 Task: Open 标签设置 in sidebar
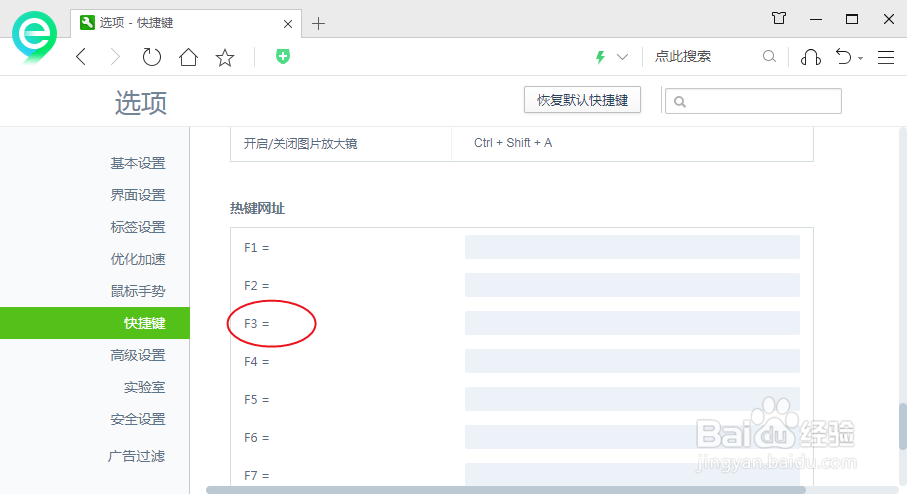click(x=138, y=227)
